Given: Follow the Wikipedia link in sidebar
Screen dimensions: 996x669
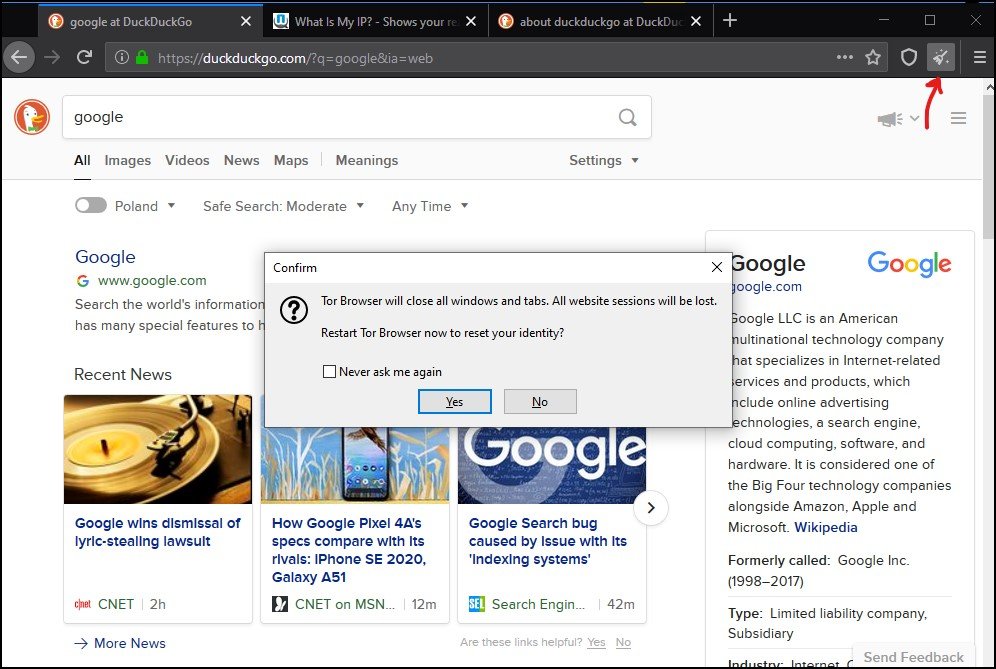Looking at the screenshot, I should point(825,527).
